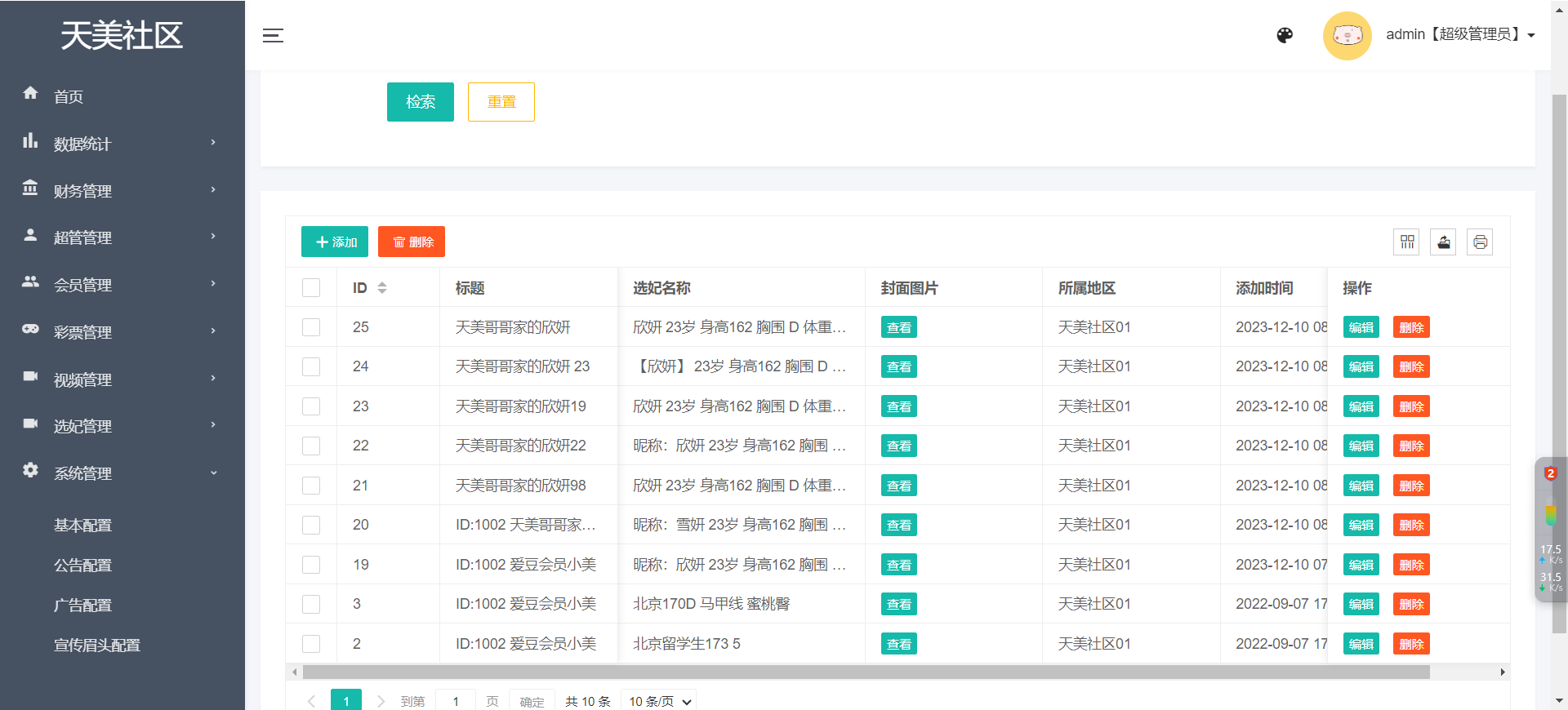Open 基本配置 under 系统管理
The image size is (1568, 710).
pos(82,526)
